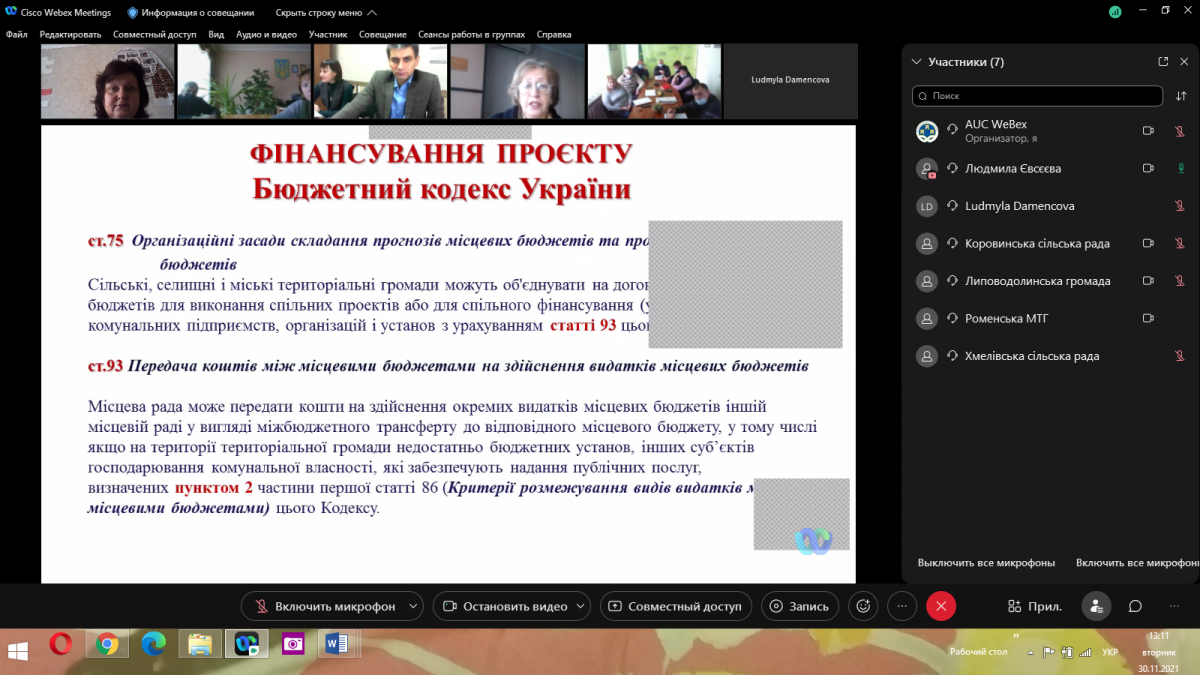Click the participants panel icon in toolbar
Viewport: 1200px width, 675px height.
point(1096,606)
